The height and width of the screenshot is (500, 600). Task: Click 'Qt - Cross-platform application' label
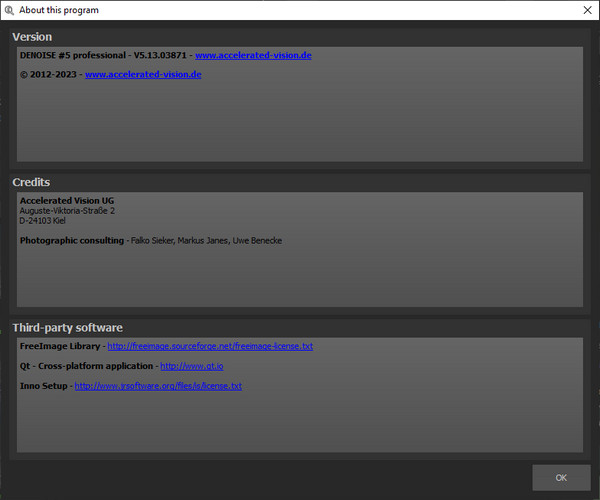86,366
